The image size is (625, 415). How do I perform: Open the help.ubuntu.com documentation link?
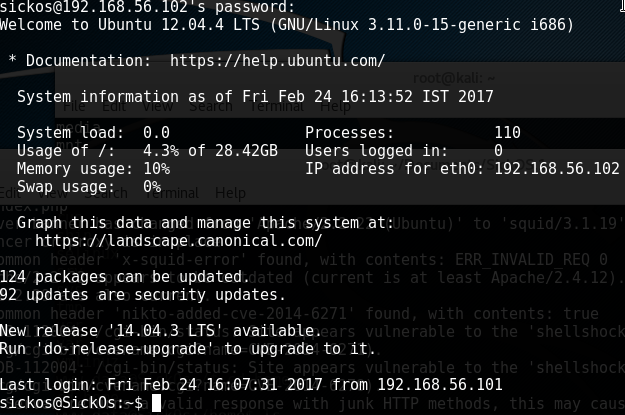[277, 60]
